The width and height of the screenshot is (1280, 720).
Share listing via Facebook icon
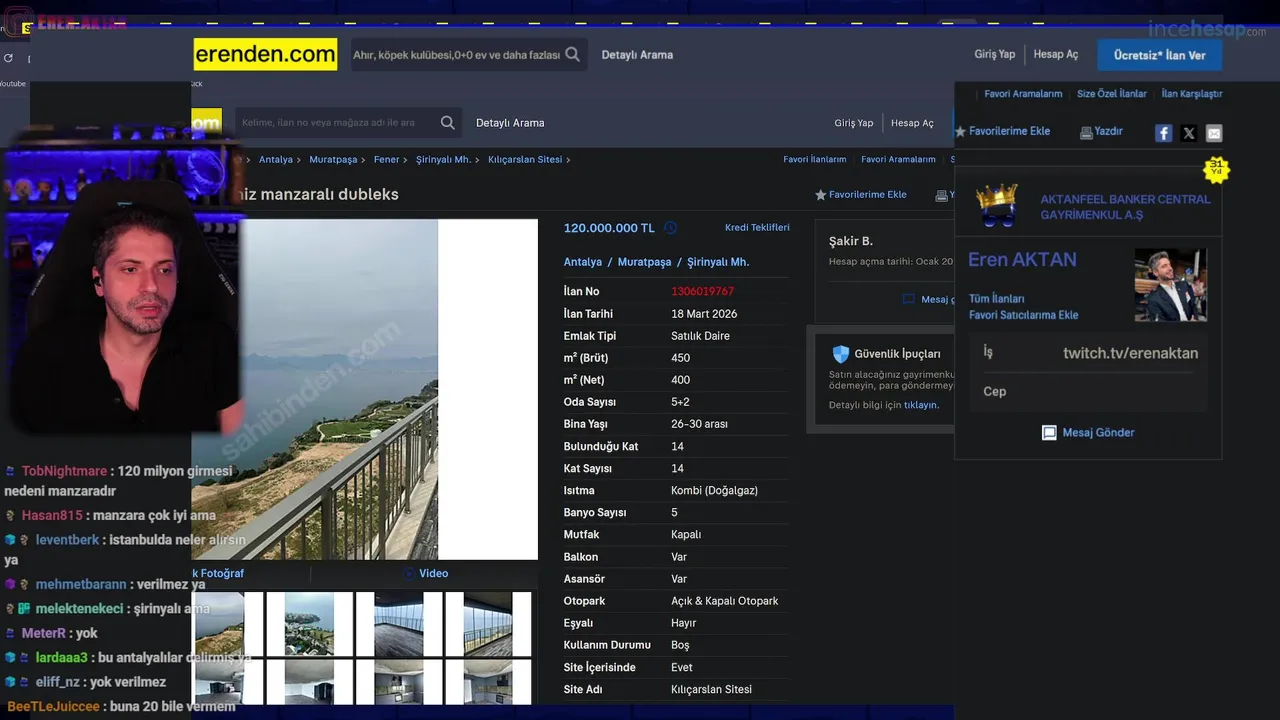(1163, 133)
